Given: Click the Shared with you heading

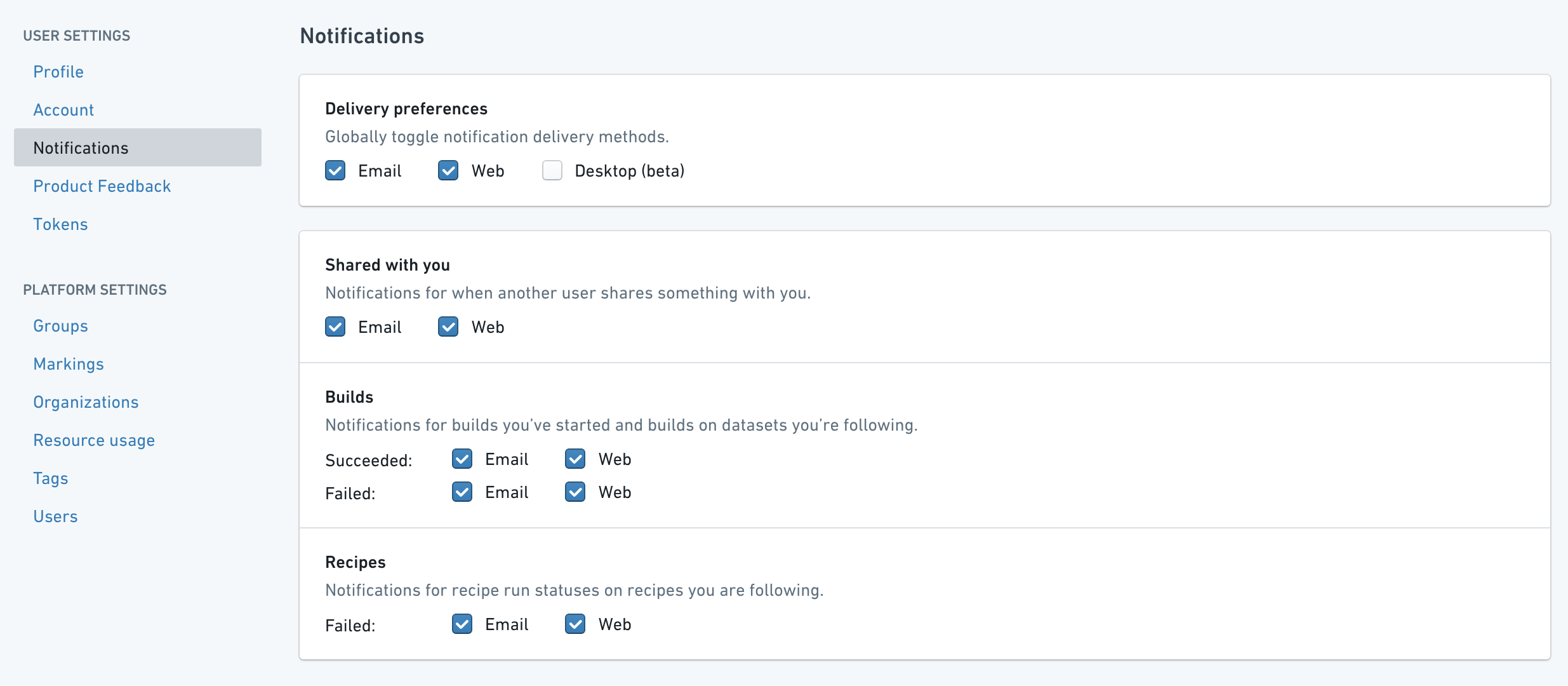Looking at the screenshot, I should [x=387, y=265].
